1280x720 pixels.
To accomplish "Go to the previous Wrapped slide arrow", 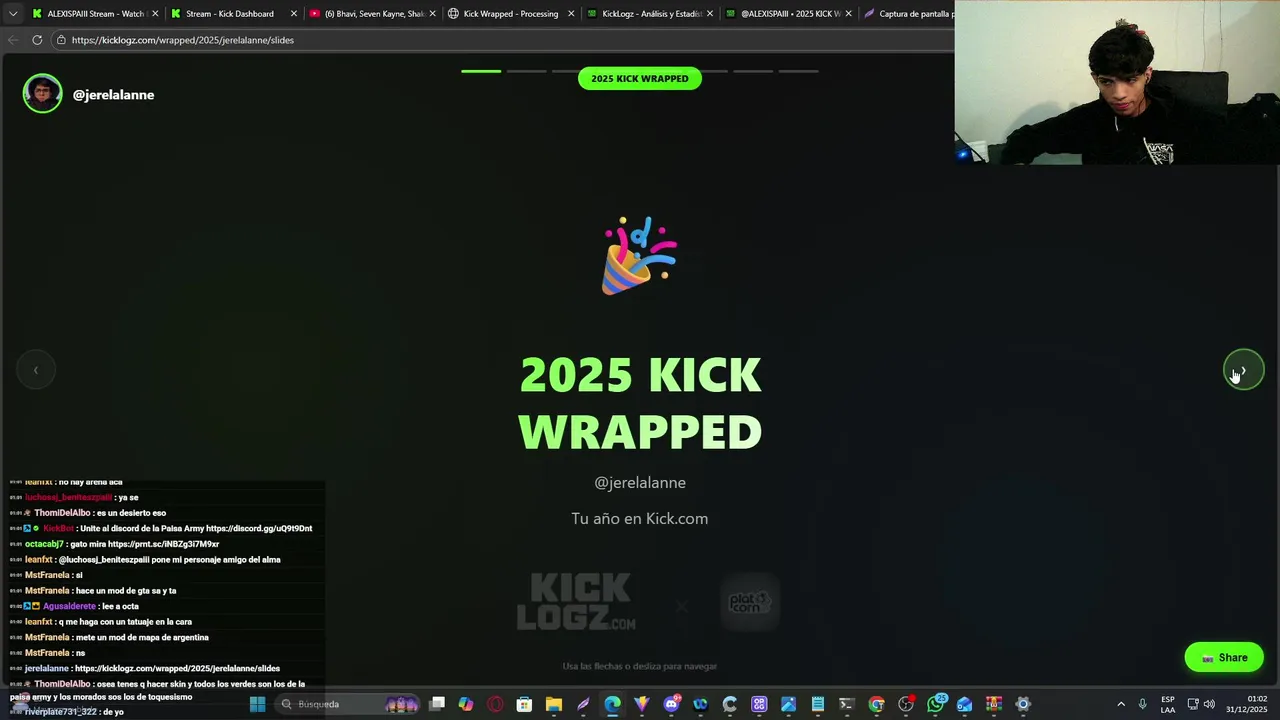I will [x=36, y=370].
